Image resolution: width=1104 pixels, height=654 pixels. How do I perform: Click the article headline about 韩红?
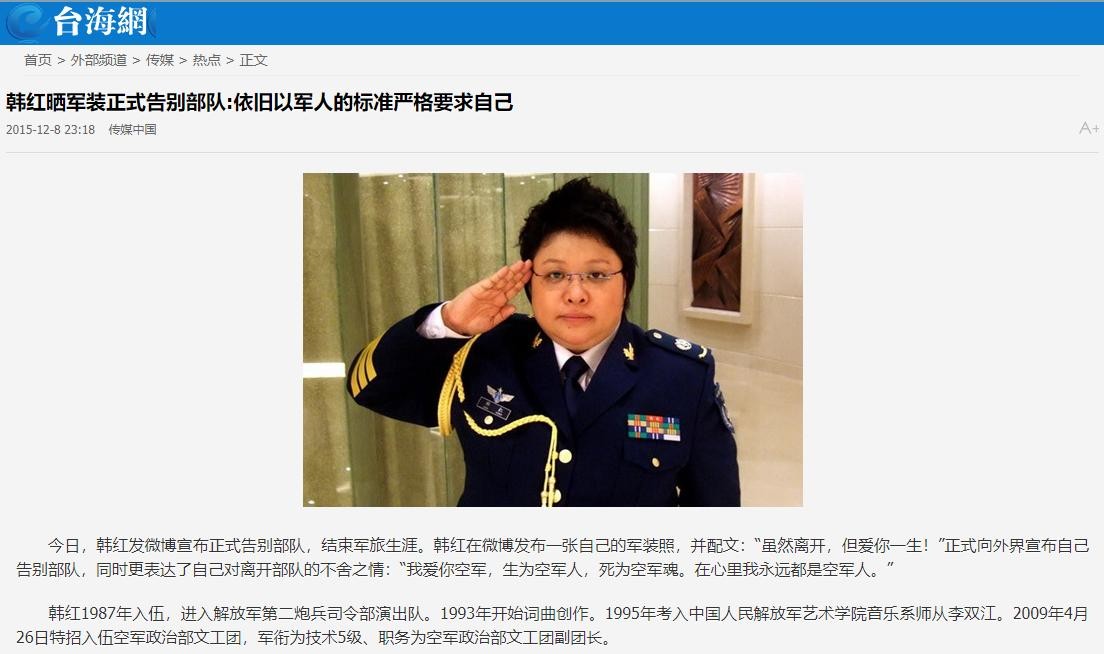pos(260,103)
